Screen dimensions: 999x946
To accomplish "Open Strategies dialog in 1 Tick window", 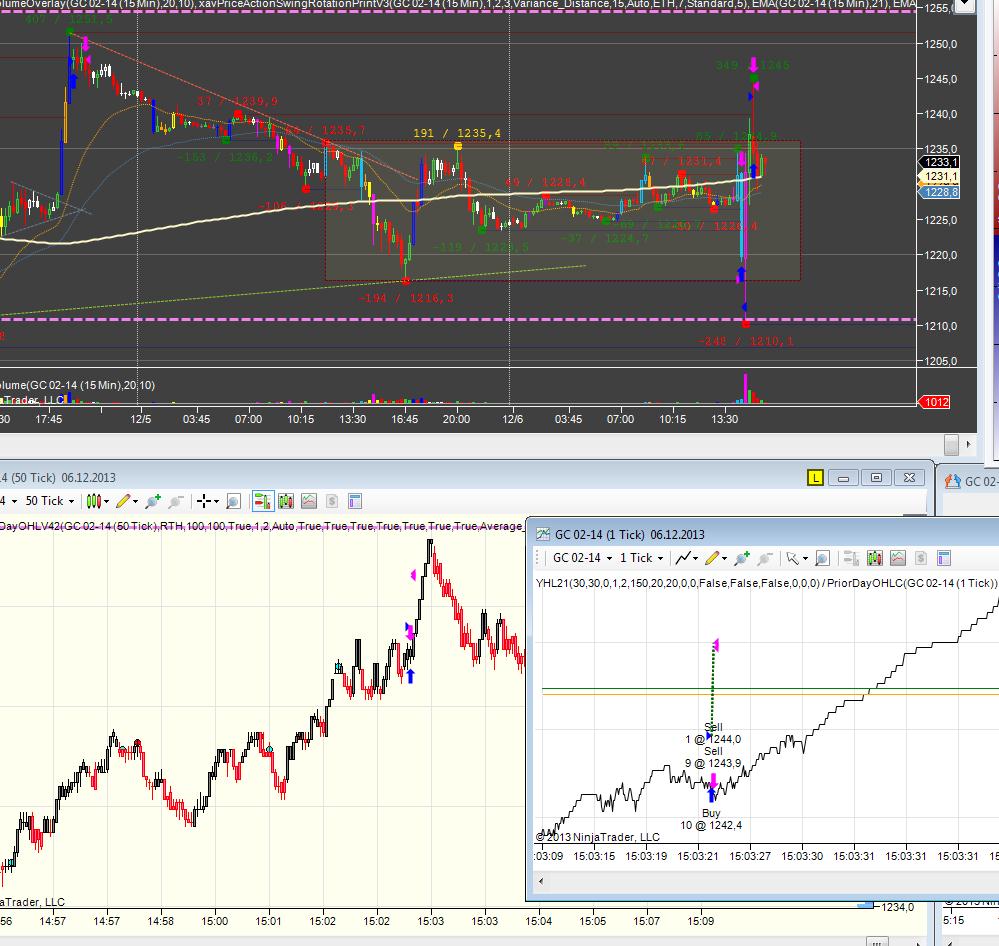I will 921,559.
